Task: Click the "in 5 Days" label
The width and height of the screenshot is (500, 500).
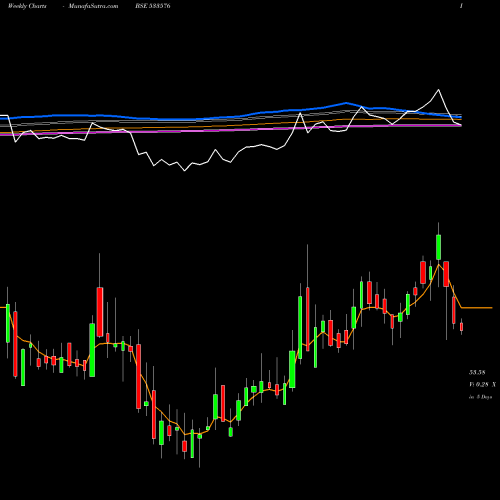Action: point(480,397)
